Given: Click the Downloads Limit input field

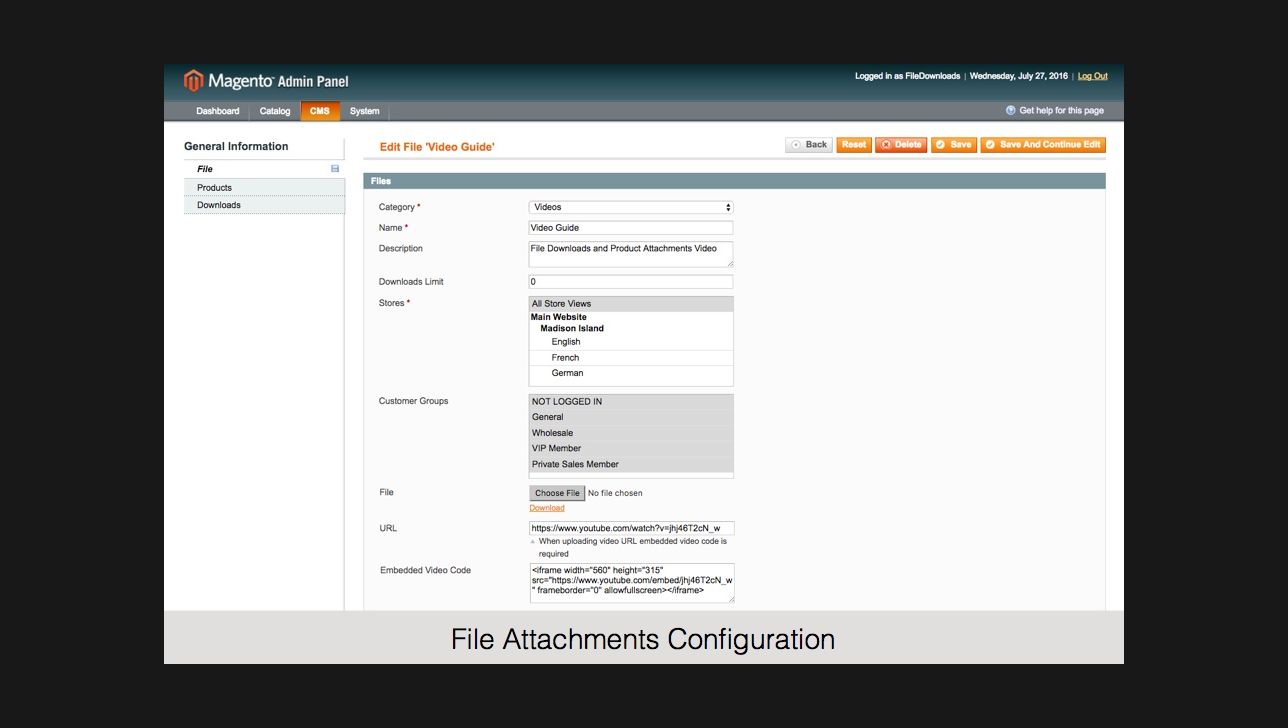Looking at the screenshot, I should coord(630,282).
